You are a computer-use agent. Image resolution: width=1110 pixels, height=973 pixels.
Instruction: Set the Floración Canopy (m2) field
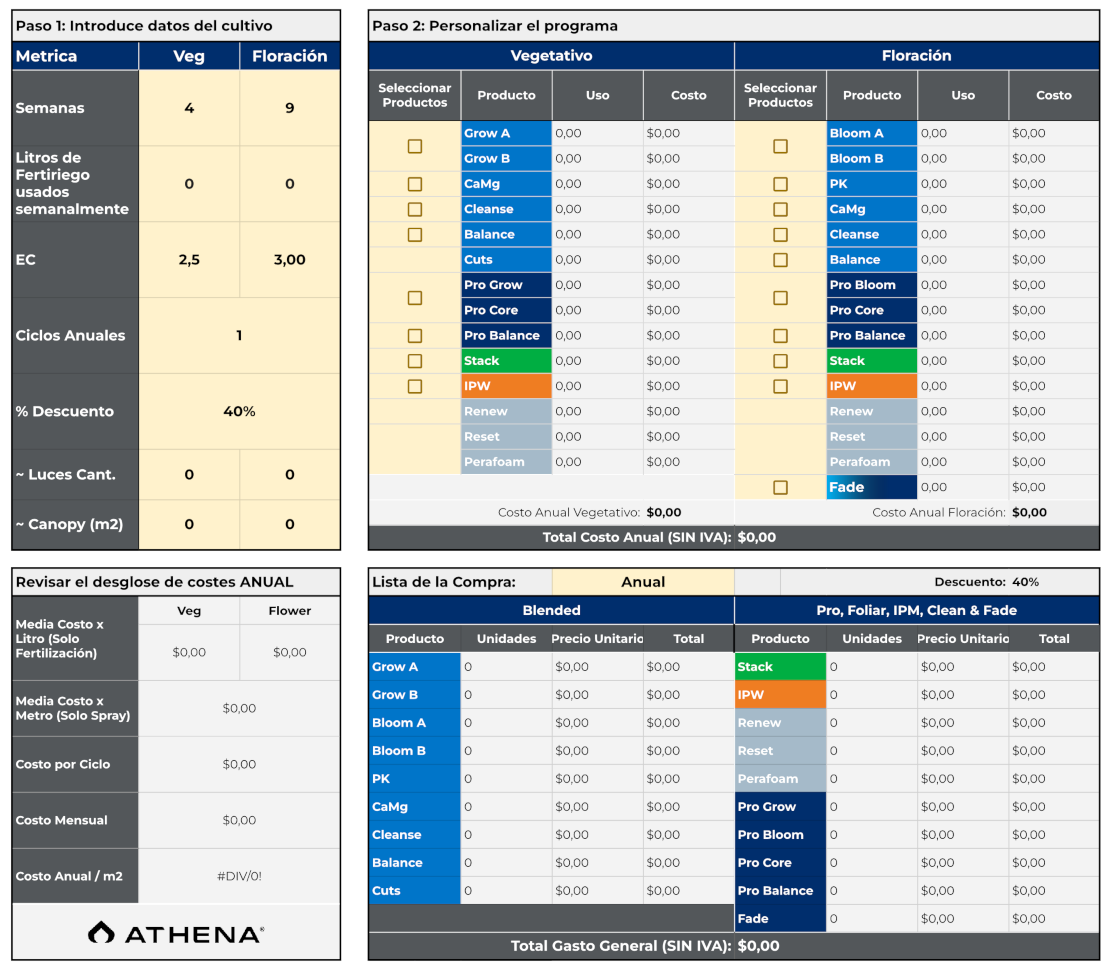pyautogui.click(x=290, y=524)
